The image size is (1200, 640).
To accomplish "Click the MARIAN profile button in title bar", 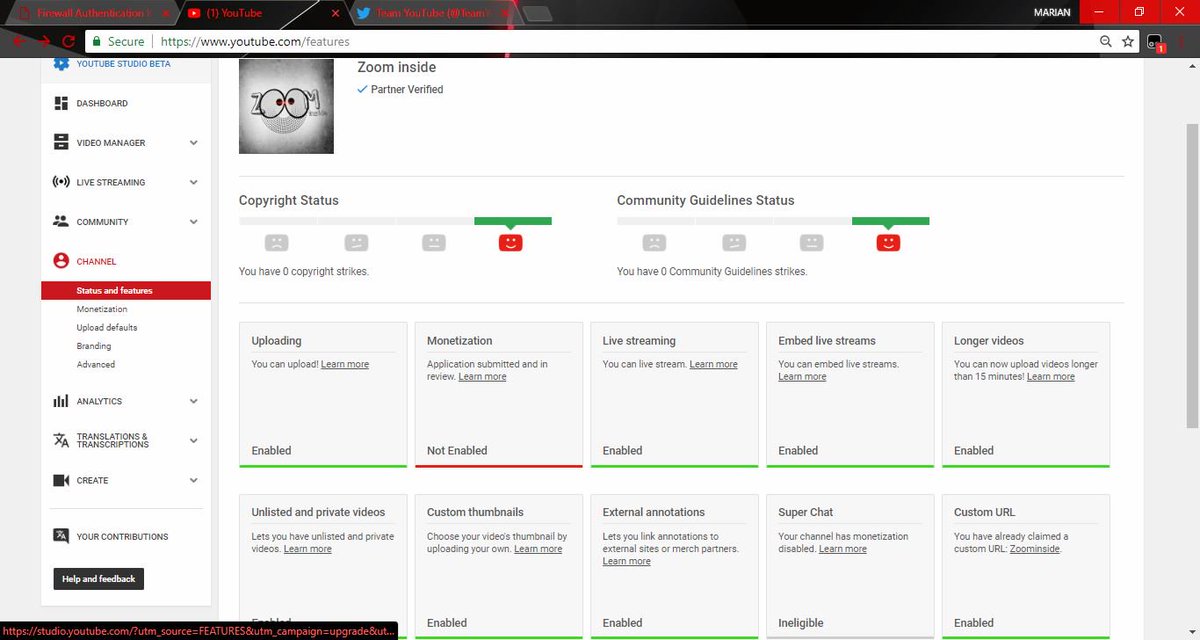I will point(1052,12).
